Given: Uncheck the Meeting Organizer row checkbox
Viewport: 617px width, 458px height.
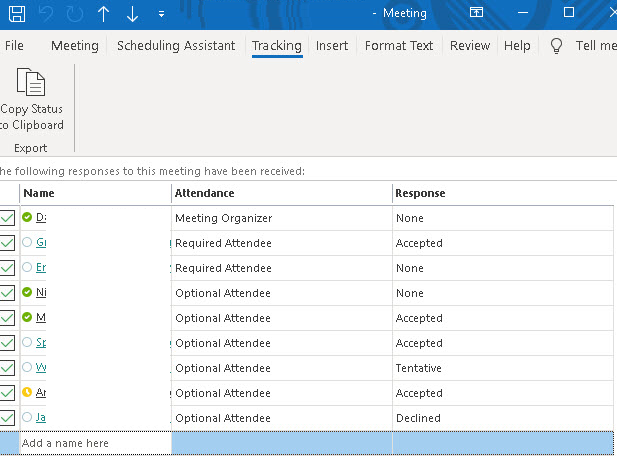Looking at the screenshot, I should [7, 218].
